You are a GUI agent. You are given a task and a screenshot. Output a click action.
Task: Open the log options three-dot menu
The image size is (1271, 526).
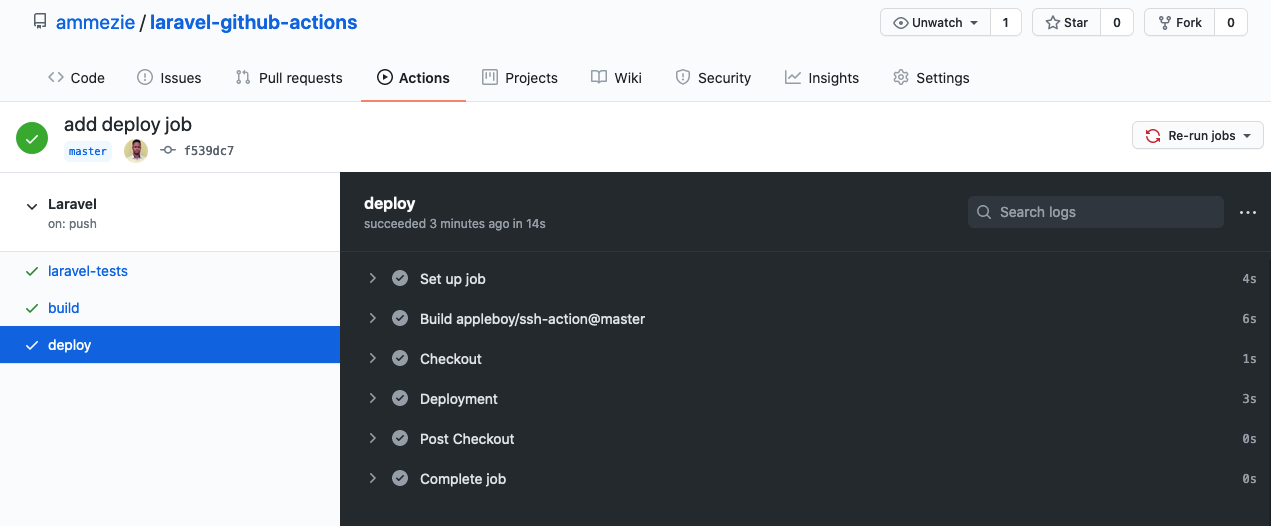(1247, 212)
